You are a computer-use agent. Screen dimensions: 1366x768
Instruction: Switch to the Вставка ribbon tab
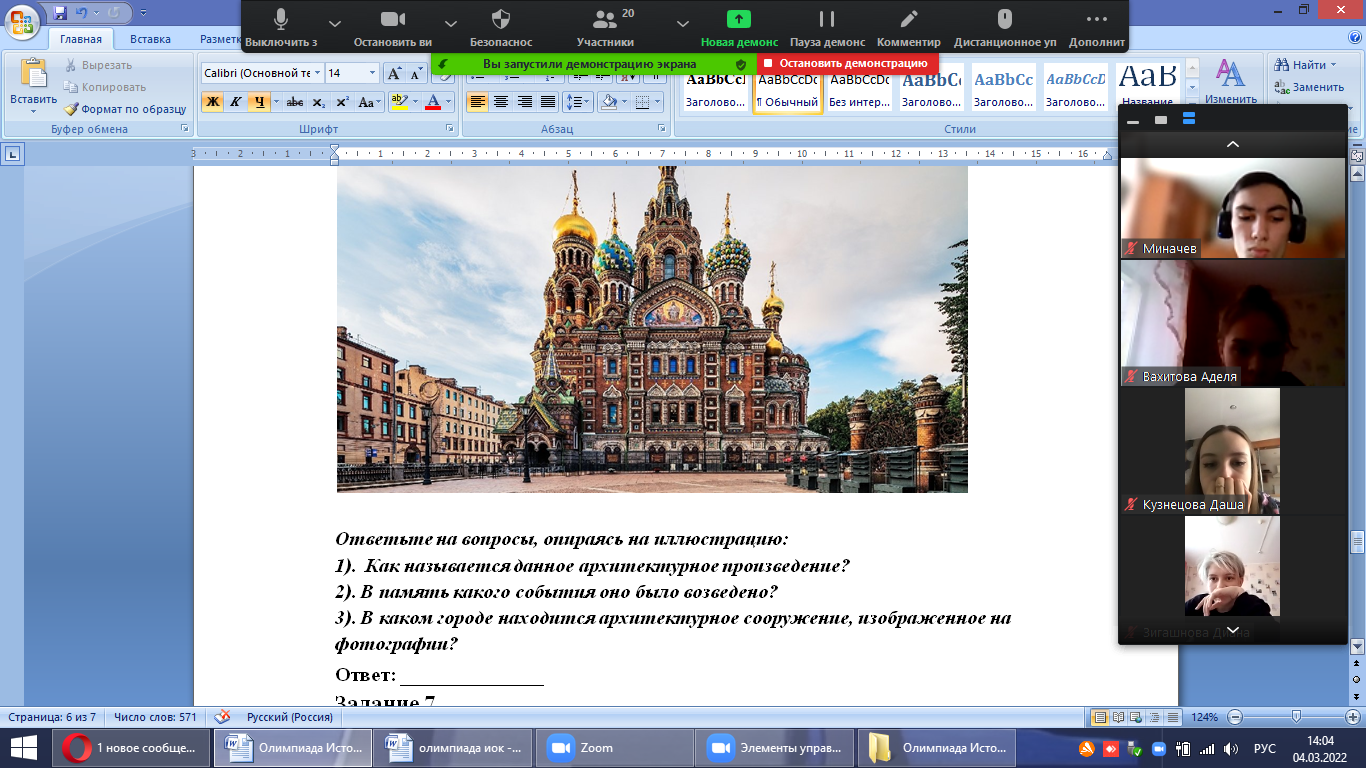pyautogui.click(x=150, y=39)
